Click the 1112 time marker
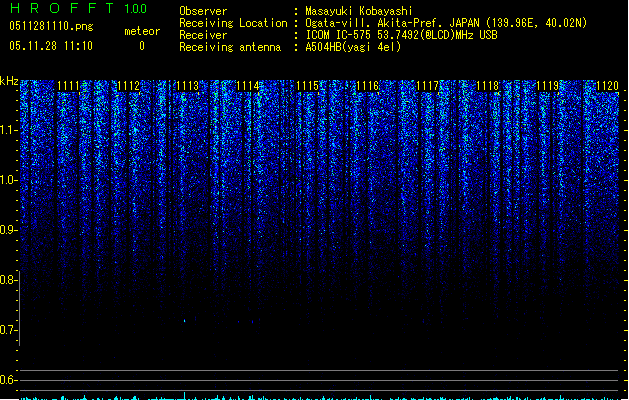 128,86
